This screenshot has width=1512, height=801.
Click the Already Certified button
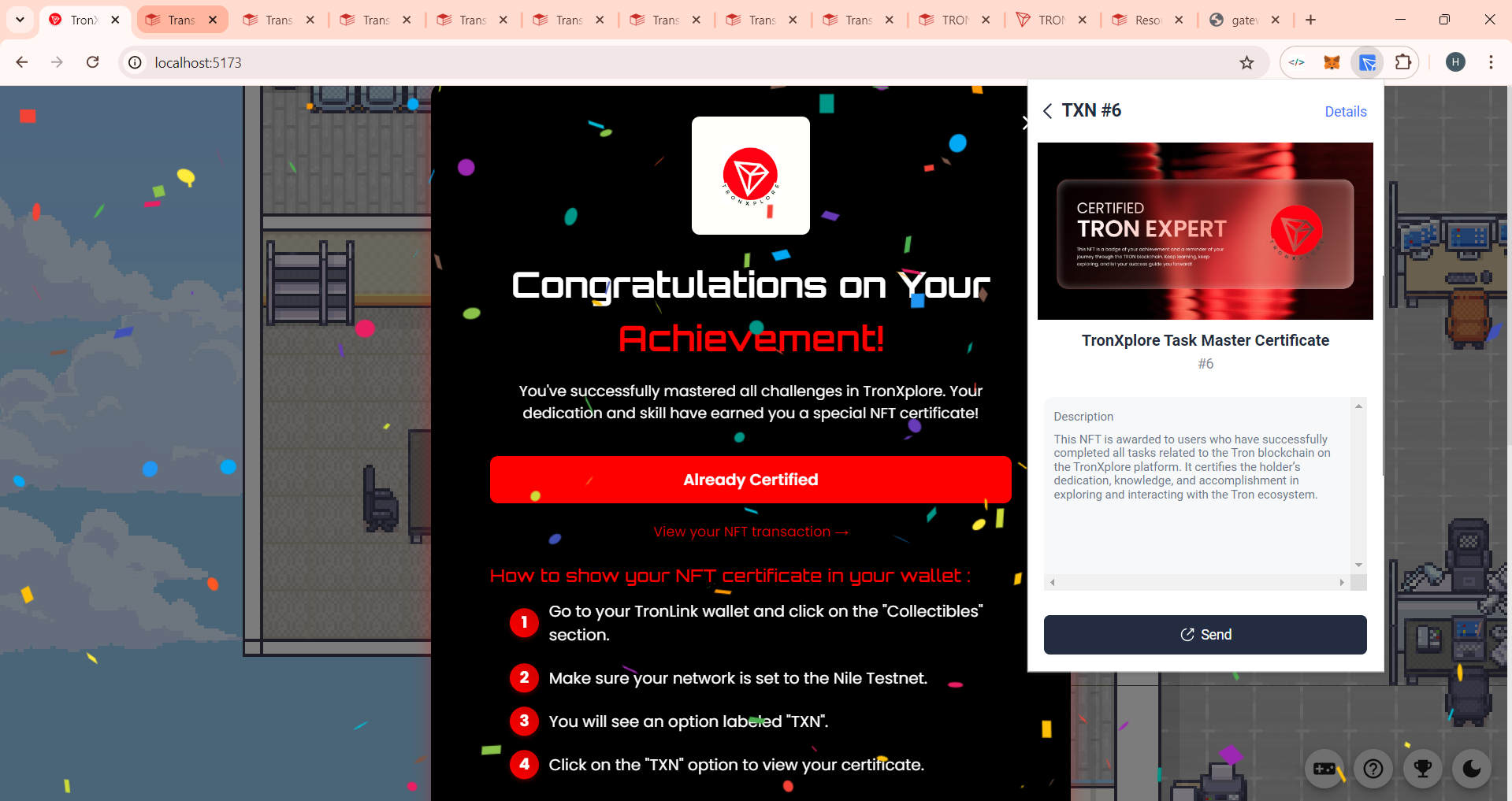coord(750,480)
